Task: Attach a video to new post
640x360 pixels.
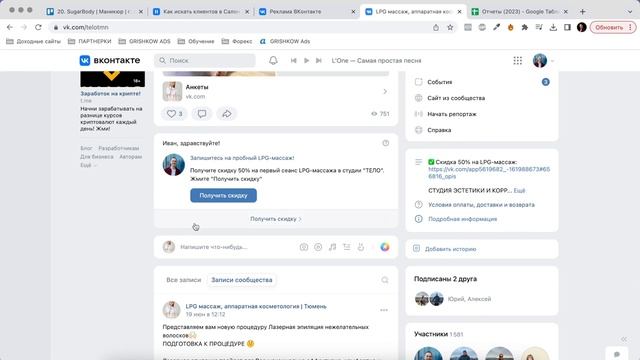Action: [x=318, y=247]
